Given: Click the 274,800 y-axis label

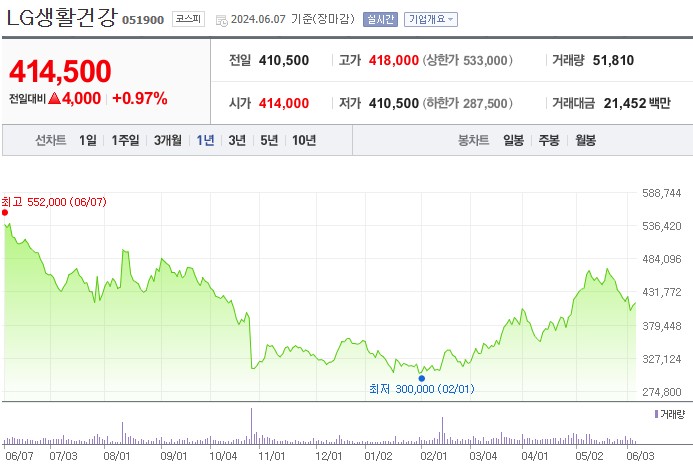Looking at the screenshot, I should coord(662,392).
